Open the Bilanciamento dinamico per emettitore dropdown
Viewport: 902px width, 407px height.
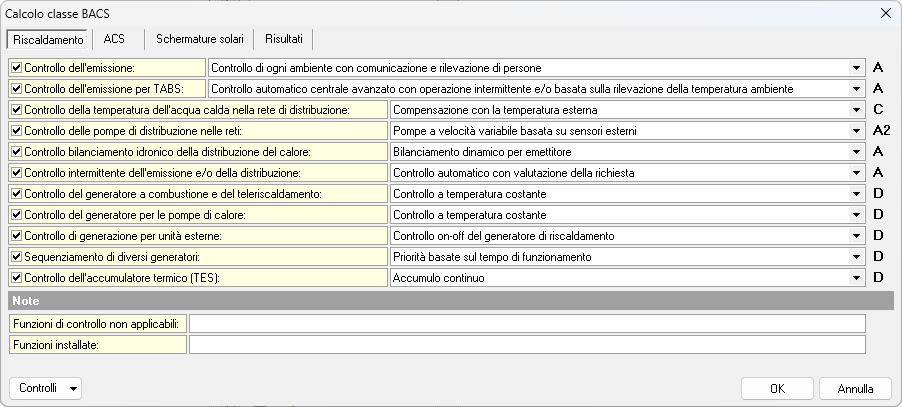(857, 152)
